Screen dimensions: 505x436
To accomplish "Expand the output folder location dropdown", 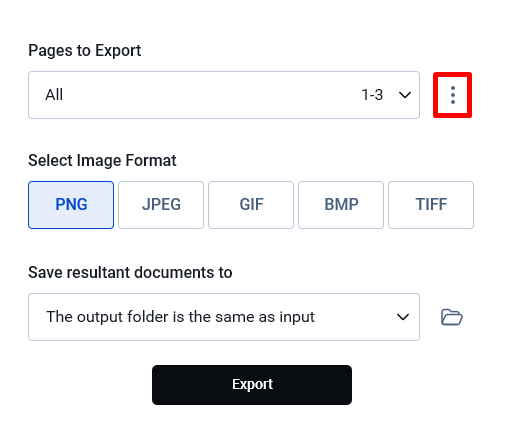I will [x=224, y=317].
